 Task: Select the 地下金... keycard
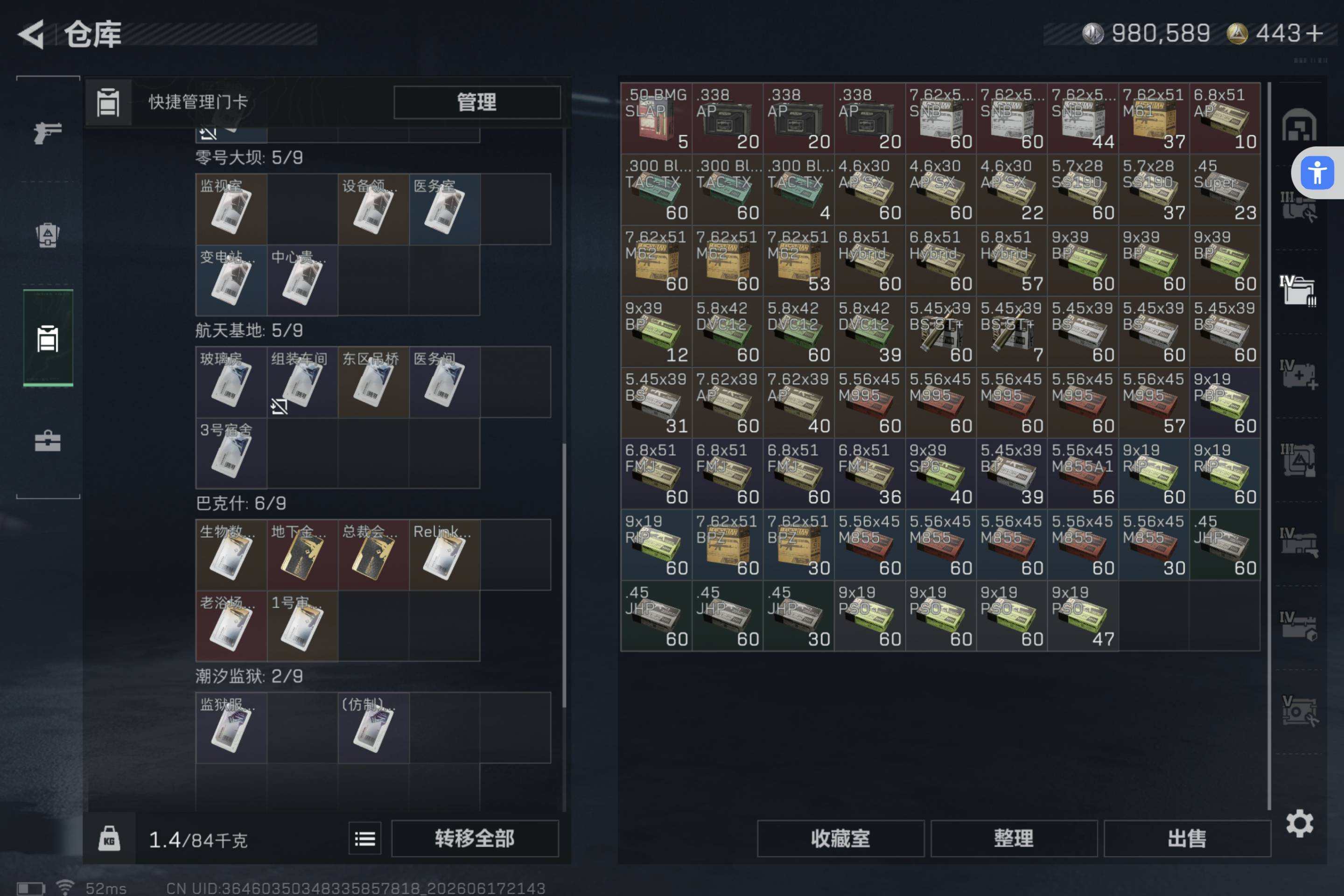click(x=302, y=555)
